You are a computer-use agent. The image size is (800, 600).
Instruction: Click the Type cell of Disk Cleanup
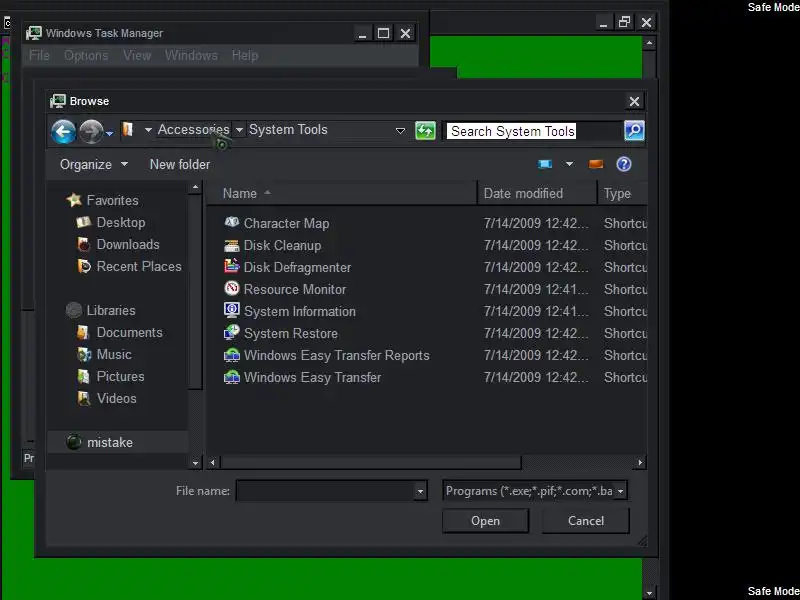625,245
